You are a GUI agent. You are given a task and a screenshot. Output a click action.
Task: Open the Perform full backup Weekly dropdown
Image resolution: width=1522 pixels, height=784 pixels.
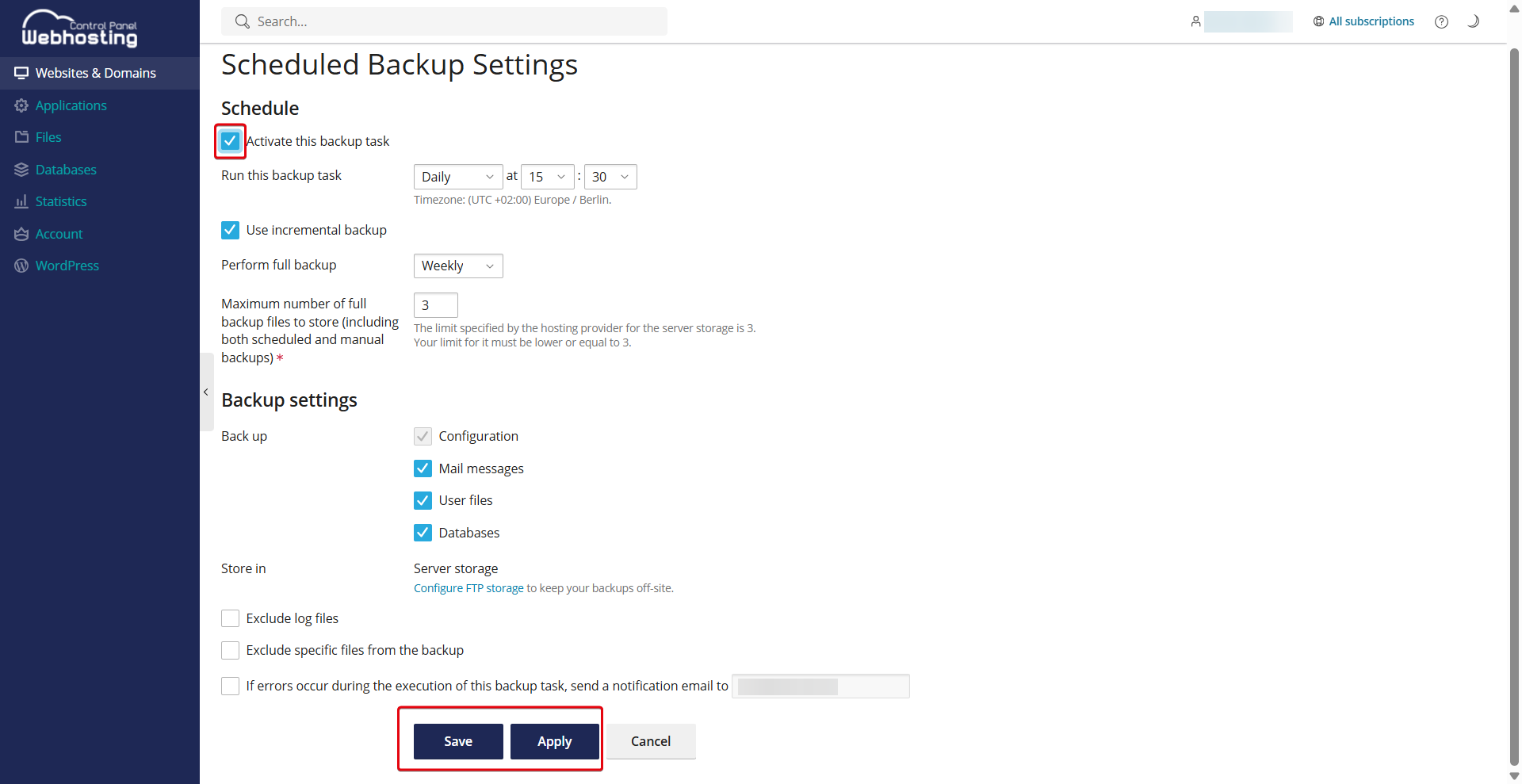(457, 266)
